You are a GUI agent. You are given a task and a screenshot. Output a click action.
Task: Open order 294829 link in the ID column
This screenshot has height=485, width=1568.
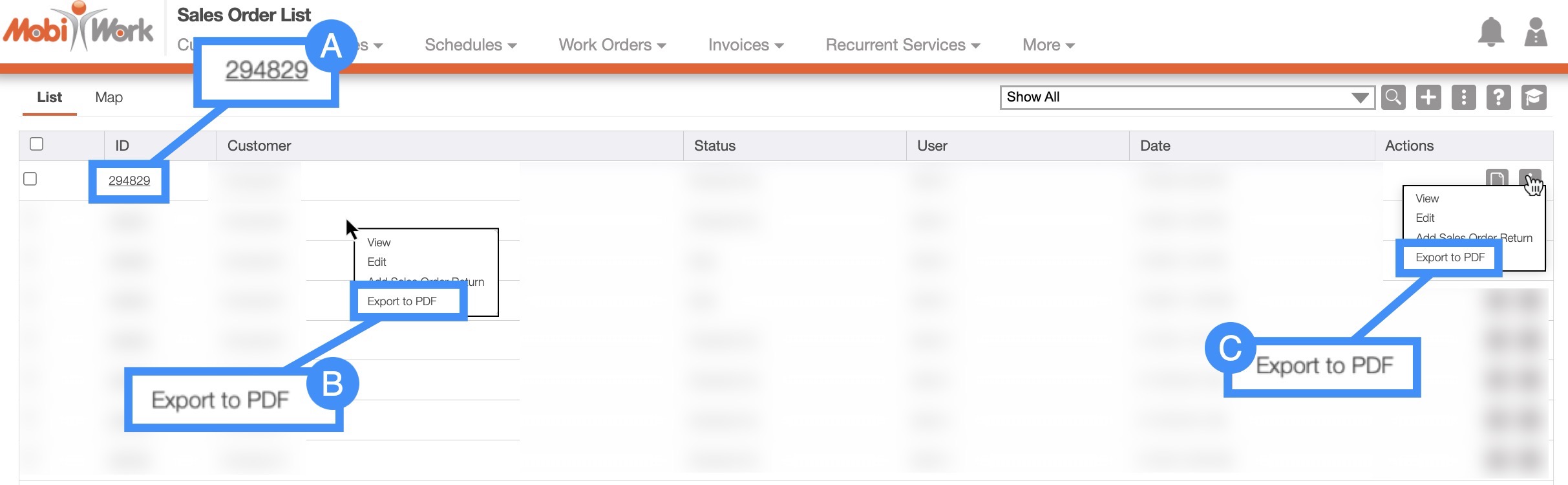pyautogui.click(x=129, y=181)
